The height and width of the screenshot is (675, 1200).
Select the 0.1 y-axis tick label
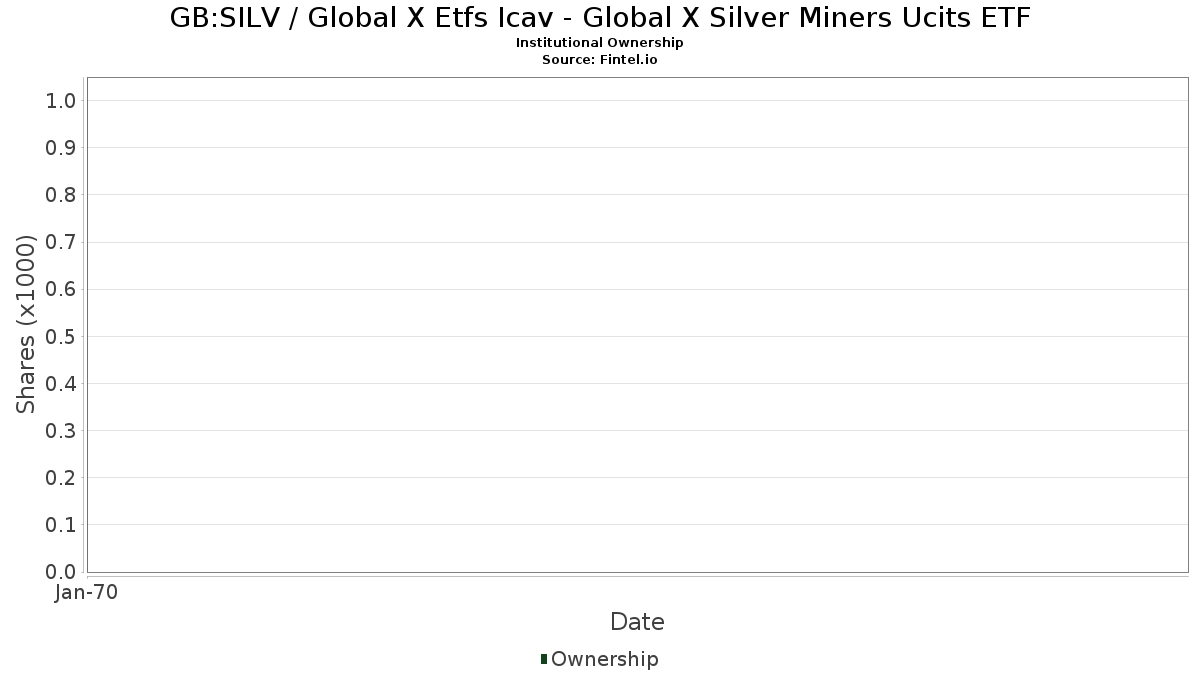click(61, 524)
